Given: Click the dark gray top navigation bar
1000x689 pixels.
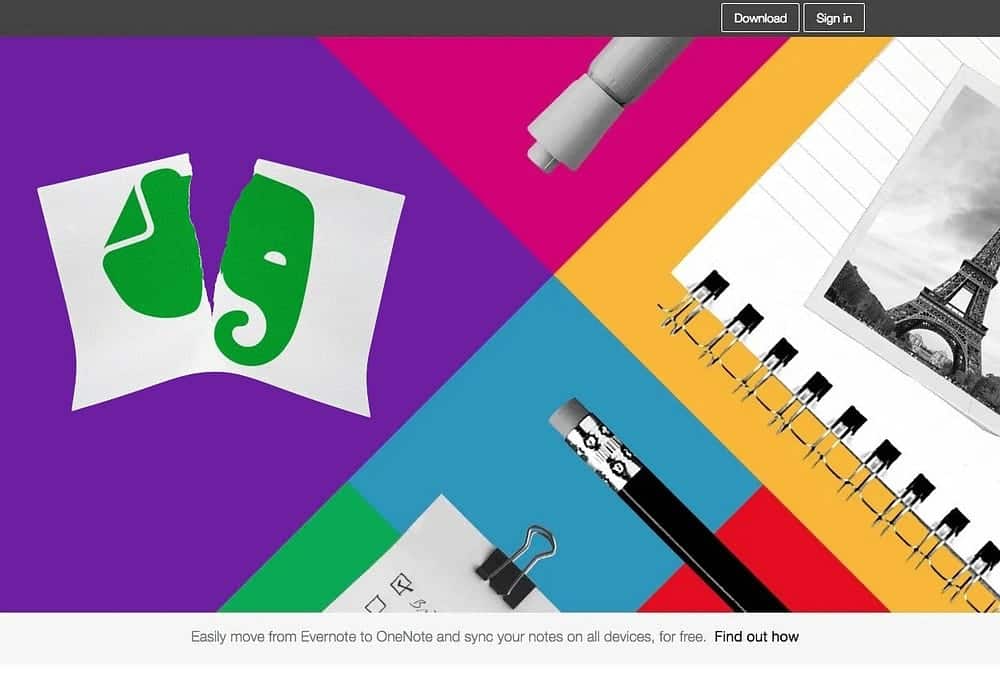Looking at the screenshot, I should point(350,17).
